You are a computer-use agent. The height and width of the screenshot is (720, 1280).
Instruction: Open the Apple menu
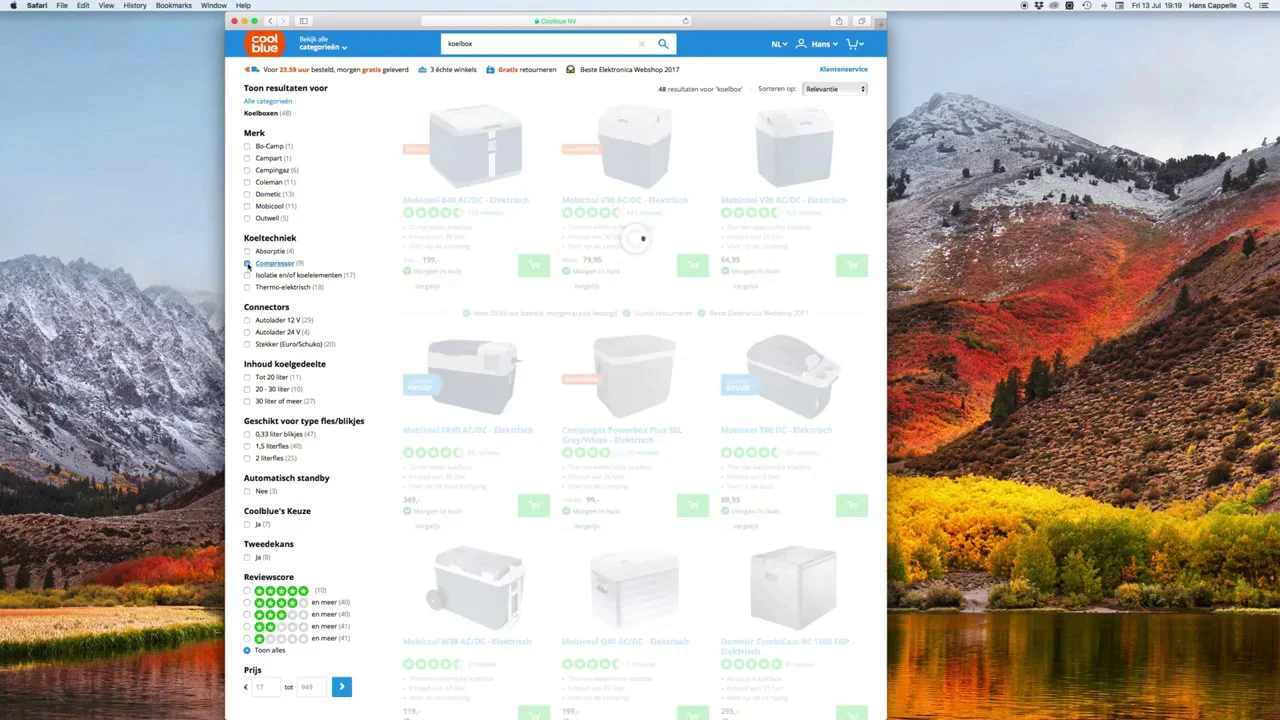(x=13, y=5)
